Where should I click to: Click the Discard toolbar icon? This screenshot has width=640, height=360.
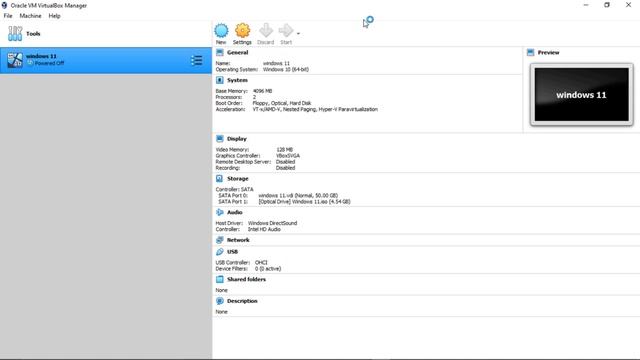[266, 31]
